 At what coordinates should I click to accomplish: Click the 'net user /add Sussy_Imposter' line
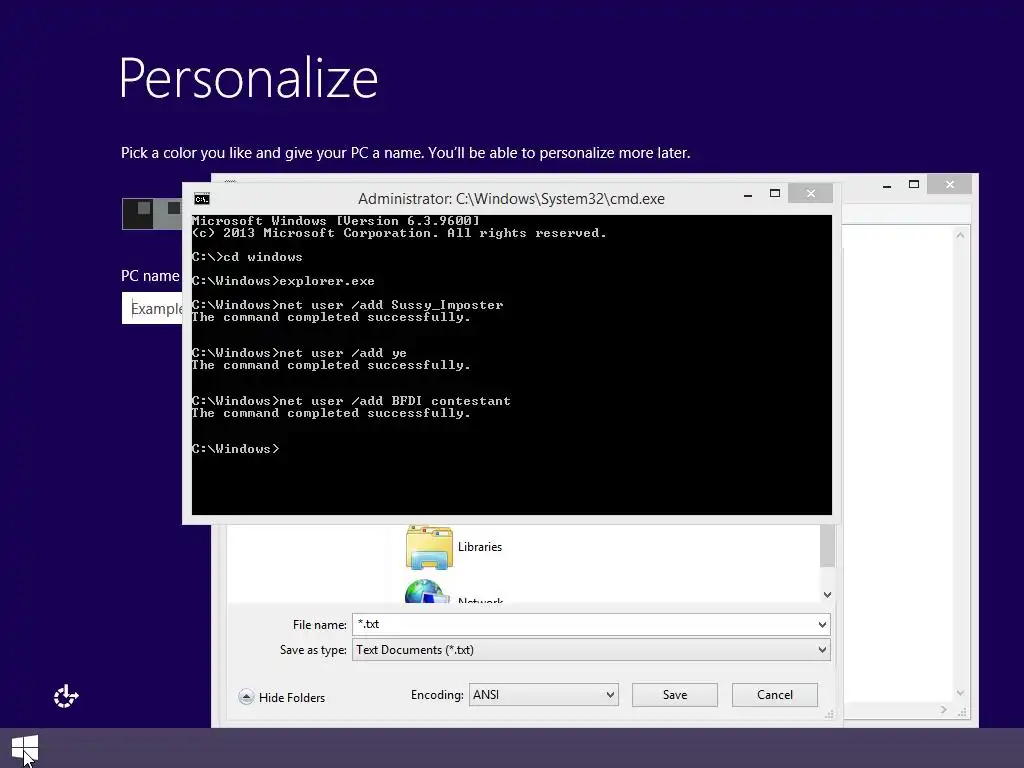click(347, 305)
